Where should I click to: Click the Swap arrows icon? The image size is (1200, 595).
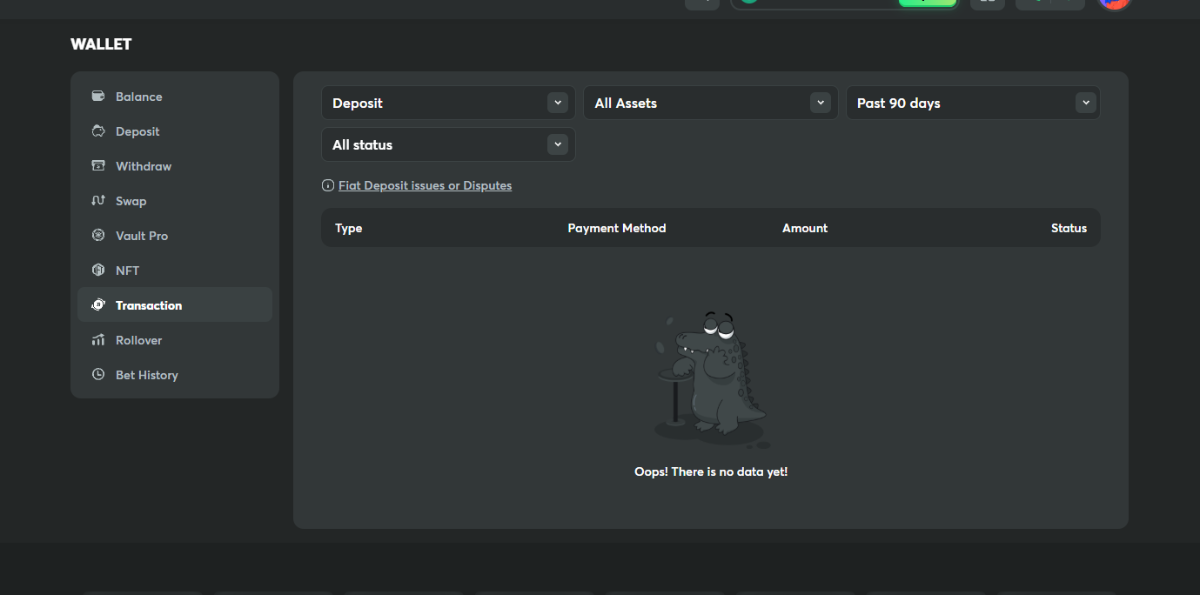point(98,201)
